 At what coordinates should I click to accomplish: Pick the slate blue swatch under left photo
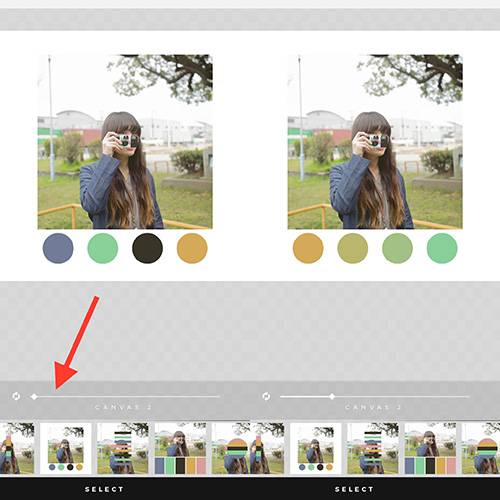(58, 248)
